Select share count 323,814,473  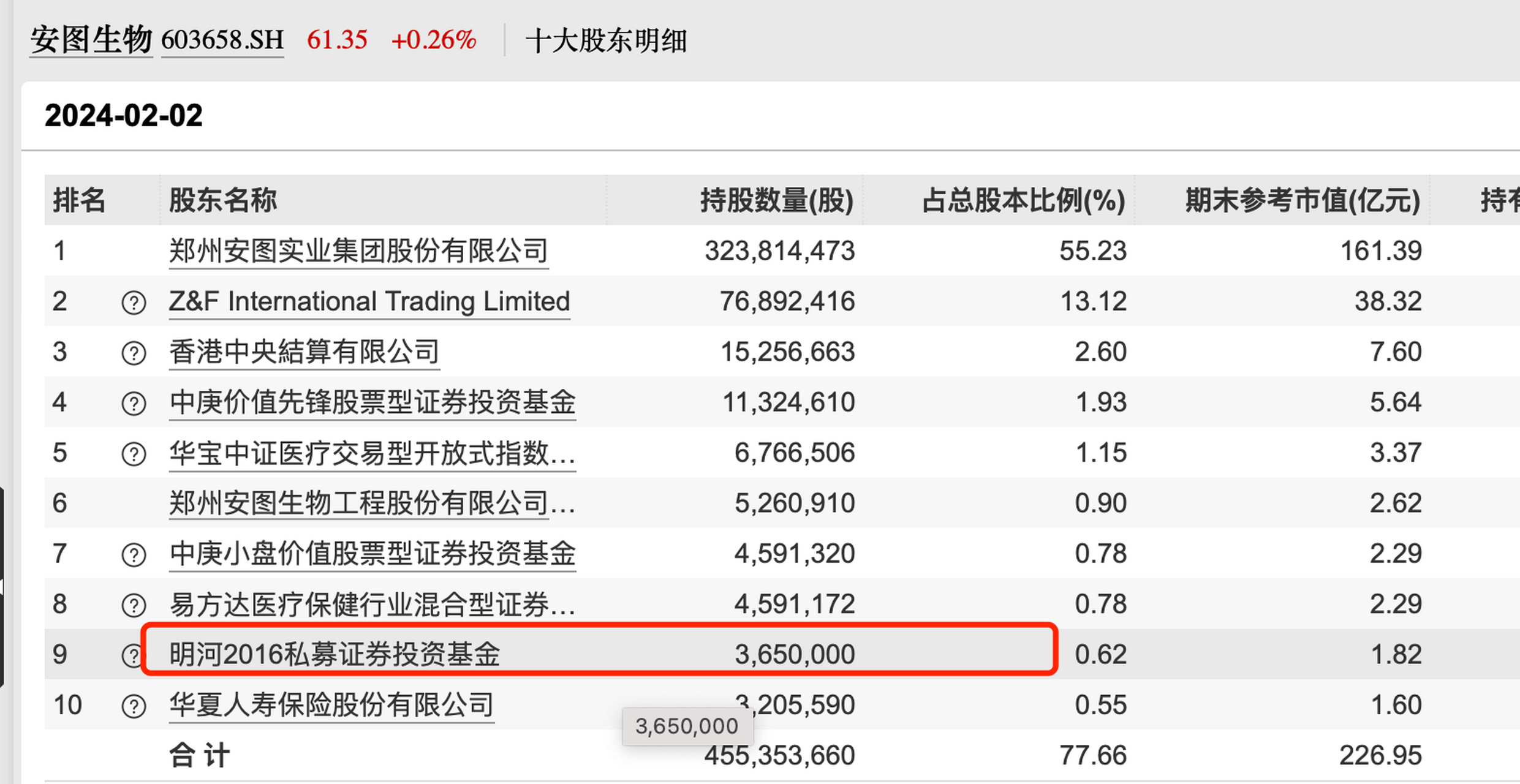tap(779, 251)
